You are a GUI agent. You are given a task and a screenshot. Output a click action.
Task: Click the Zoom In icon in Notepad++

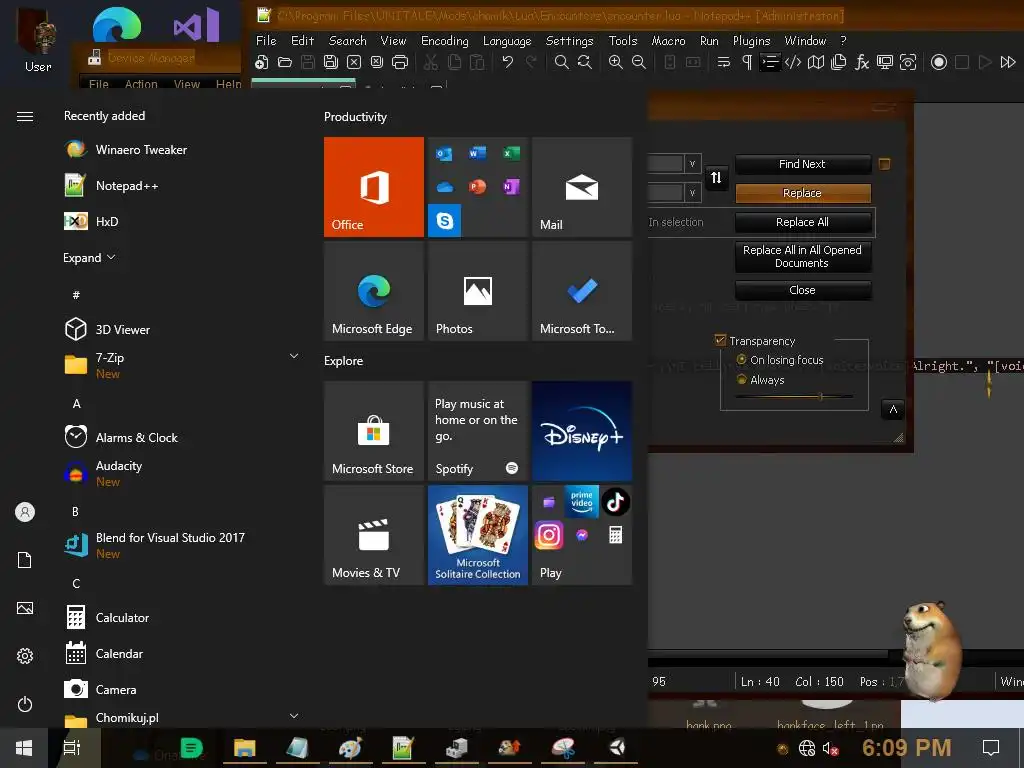[x=615, y=62]
